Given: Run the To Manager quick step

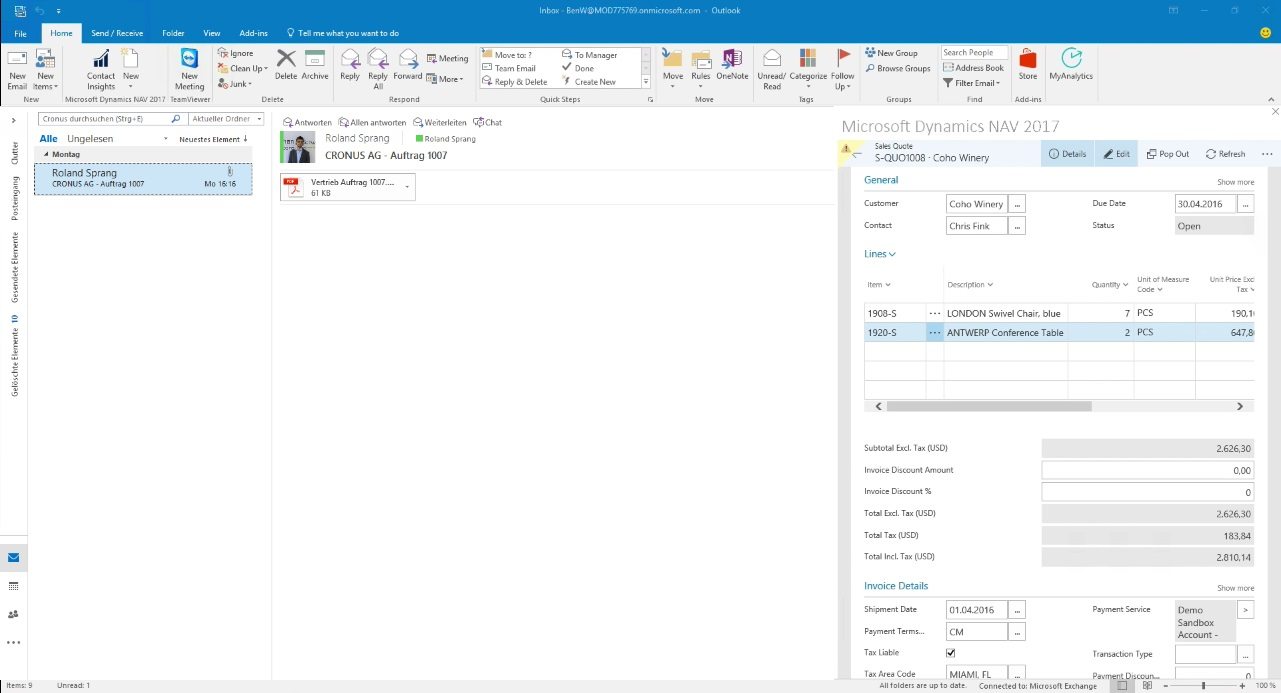Looking at the screenshot, I should click(589, 55).
